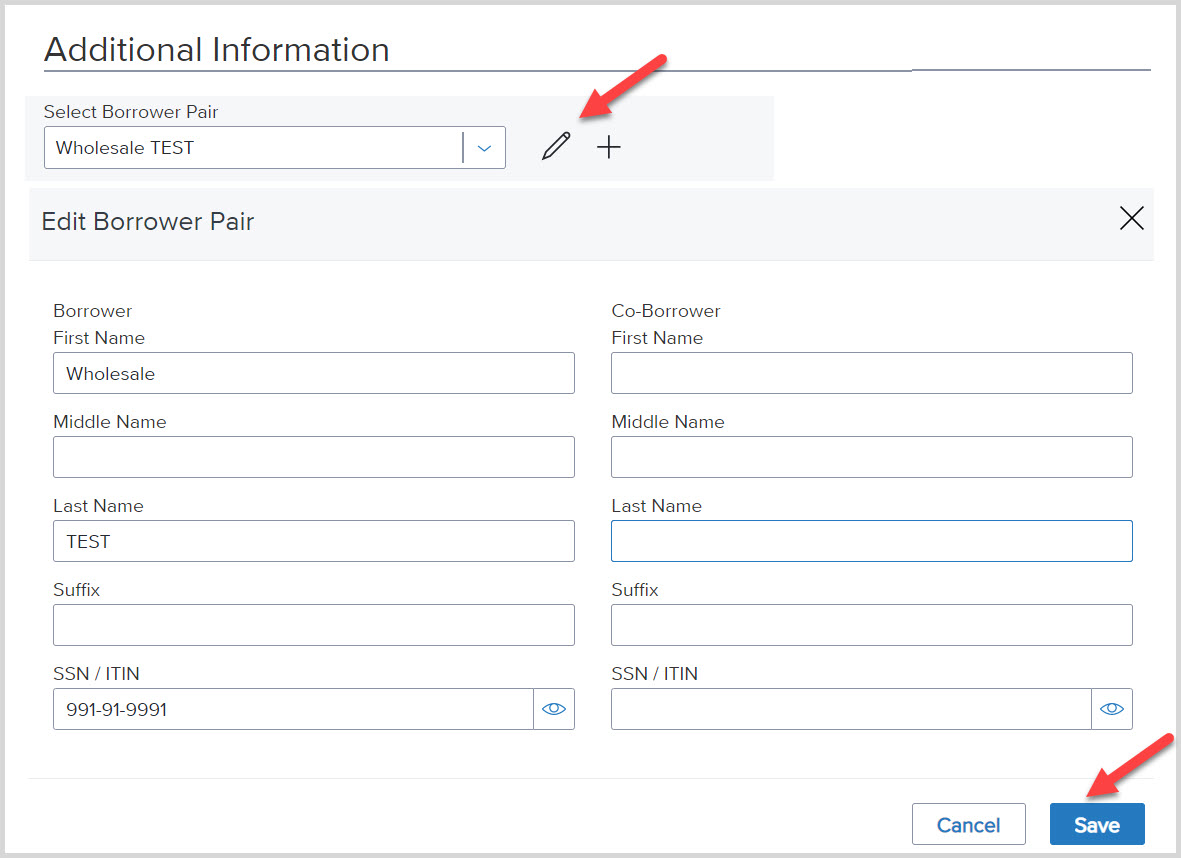The width and height of the screenshot is (1181, 858).
Task: Click the 'Wholesale TEST' borrower pair selection text
Action: (x=125, y=148)
